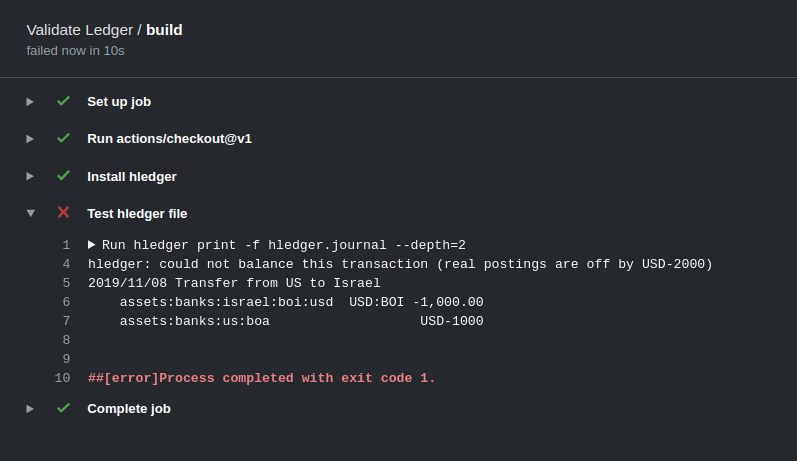Expand the Complete job step arrow
The height and width of the screenshot is (461, 797).
pos(30,409)
